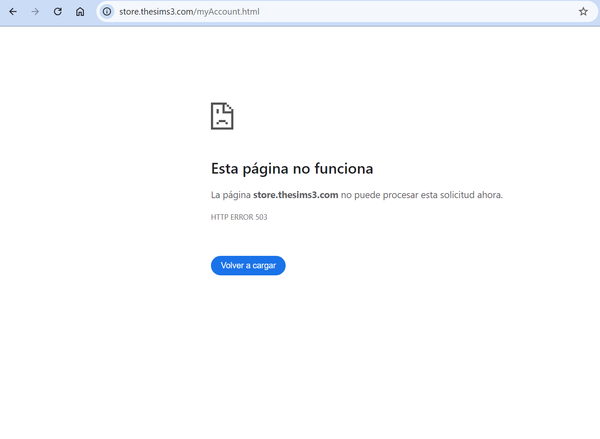This screenshot has height=439, width=600.
Task: Click the /myAccount.html path in the URL
Action: [x=220, y=12]
